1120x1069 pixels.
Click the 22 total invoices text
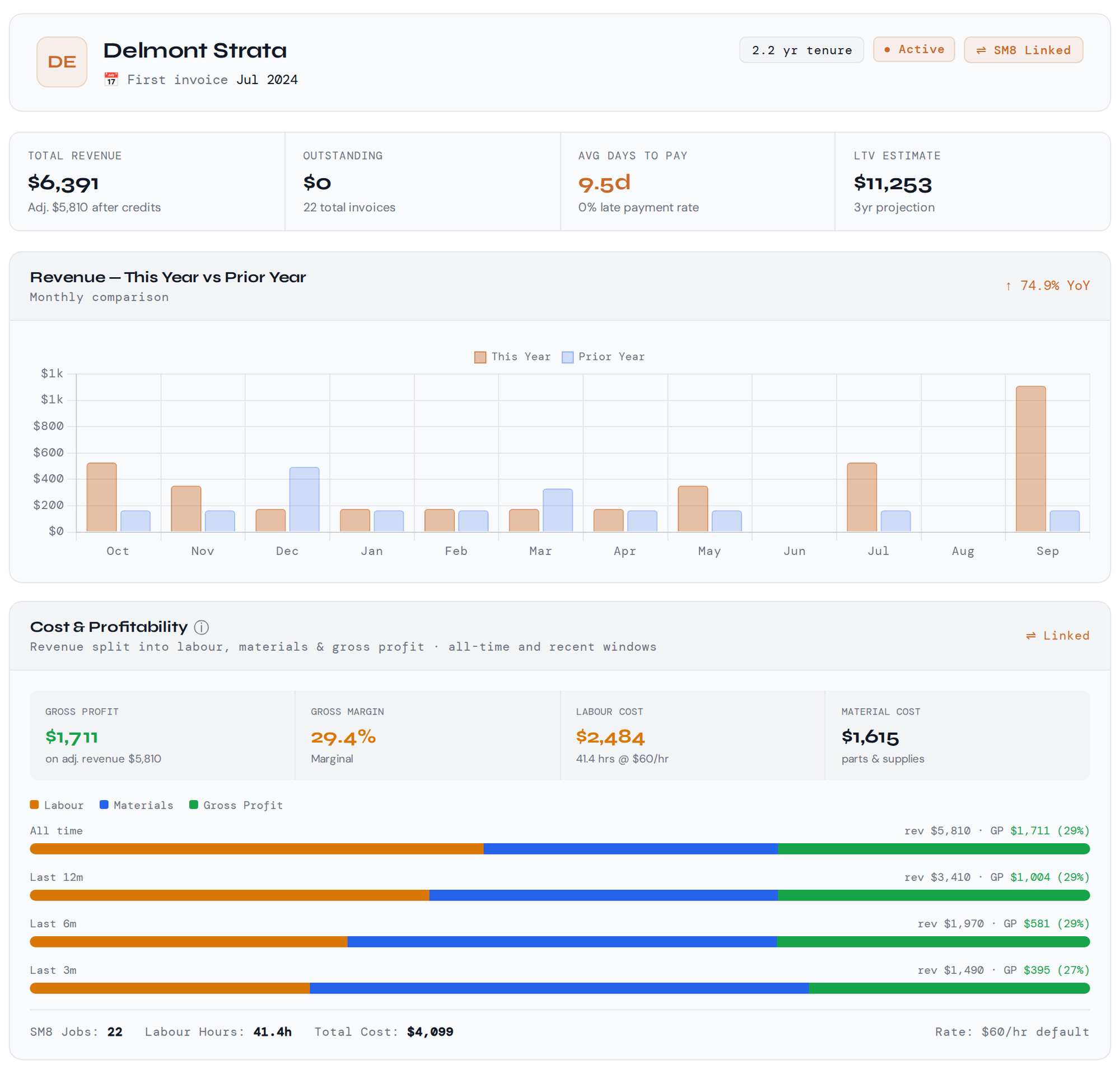[349, 207]
